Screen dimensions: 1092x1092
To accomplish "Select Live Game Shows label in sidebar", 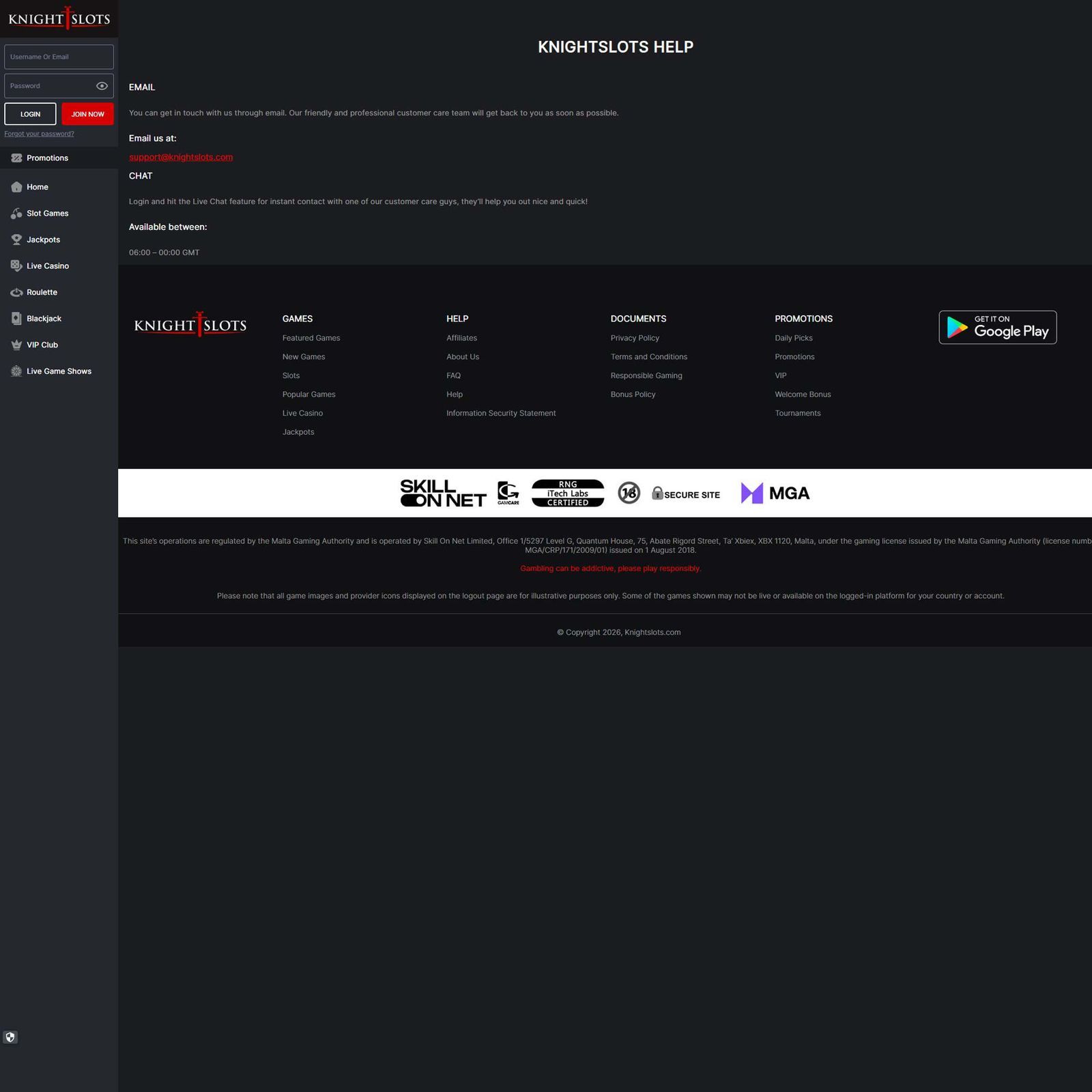I will (59, 371).
